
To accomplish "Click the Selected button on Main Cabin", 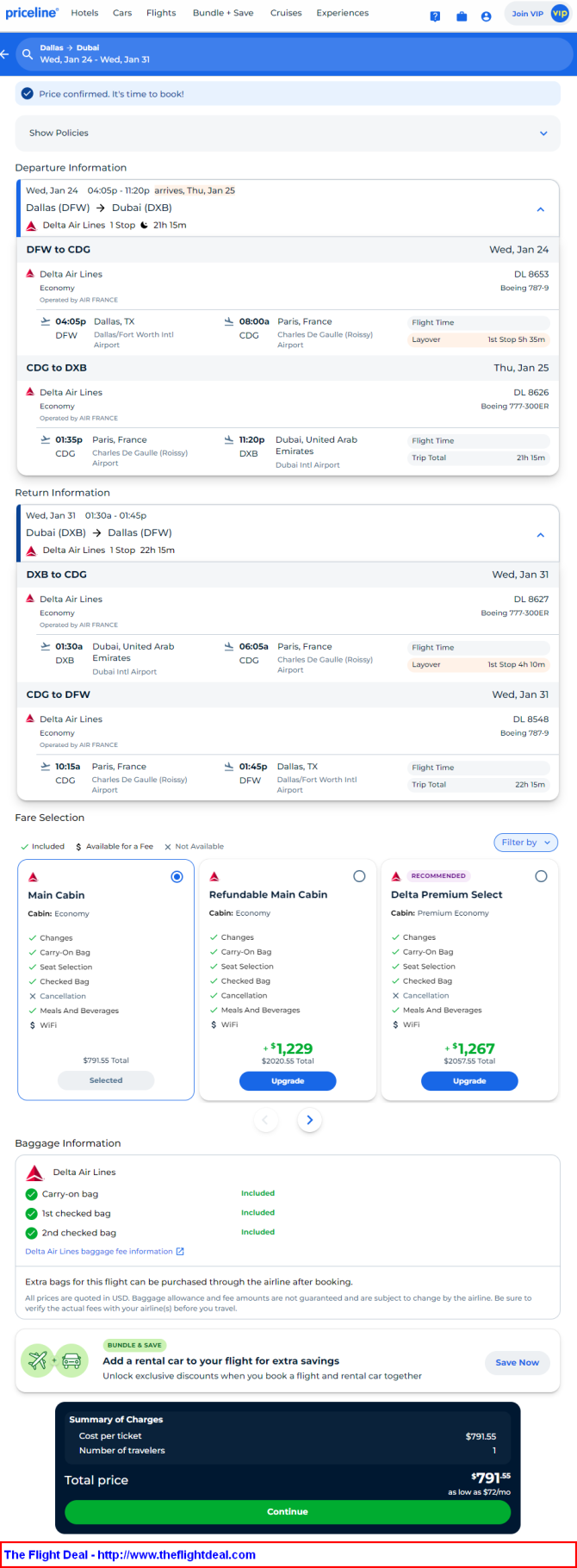I will click(106, 1080).
